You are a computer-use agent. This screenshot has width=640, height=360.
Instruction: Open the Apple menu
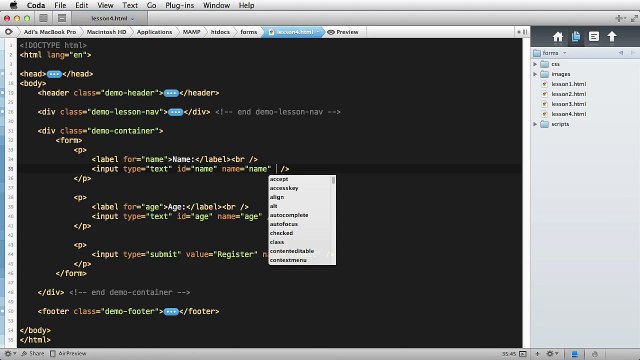click(x=13, y=5)
